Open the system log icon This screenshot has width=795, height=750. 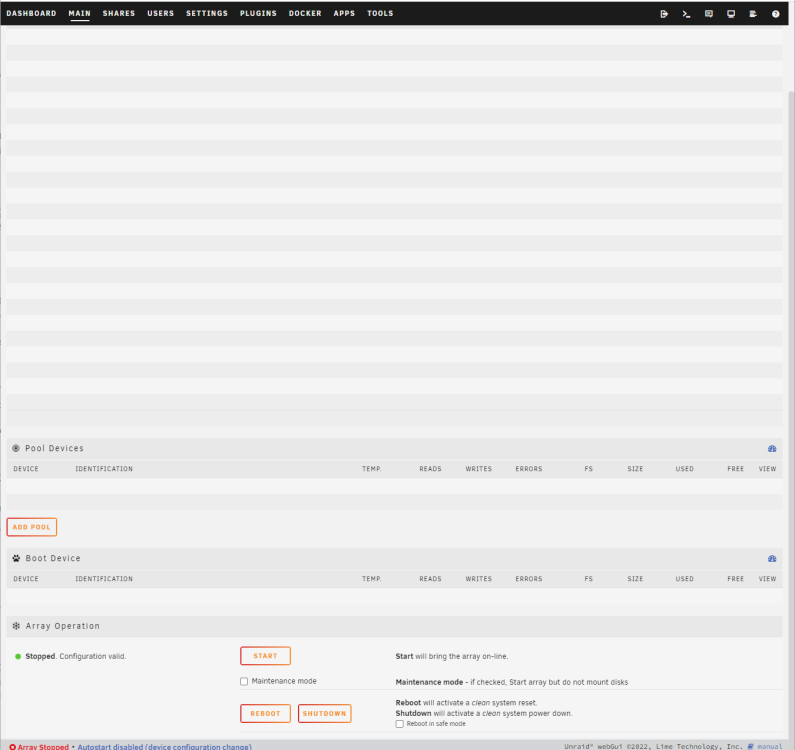click(753, 14)
